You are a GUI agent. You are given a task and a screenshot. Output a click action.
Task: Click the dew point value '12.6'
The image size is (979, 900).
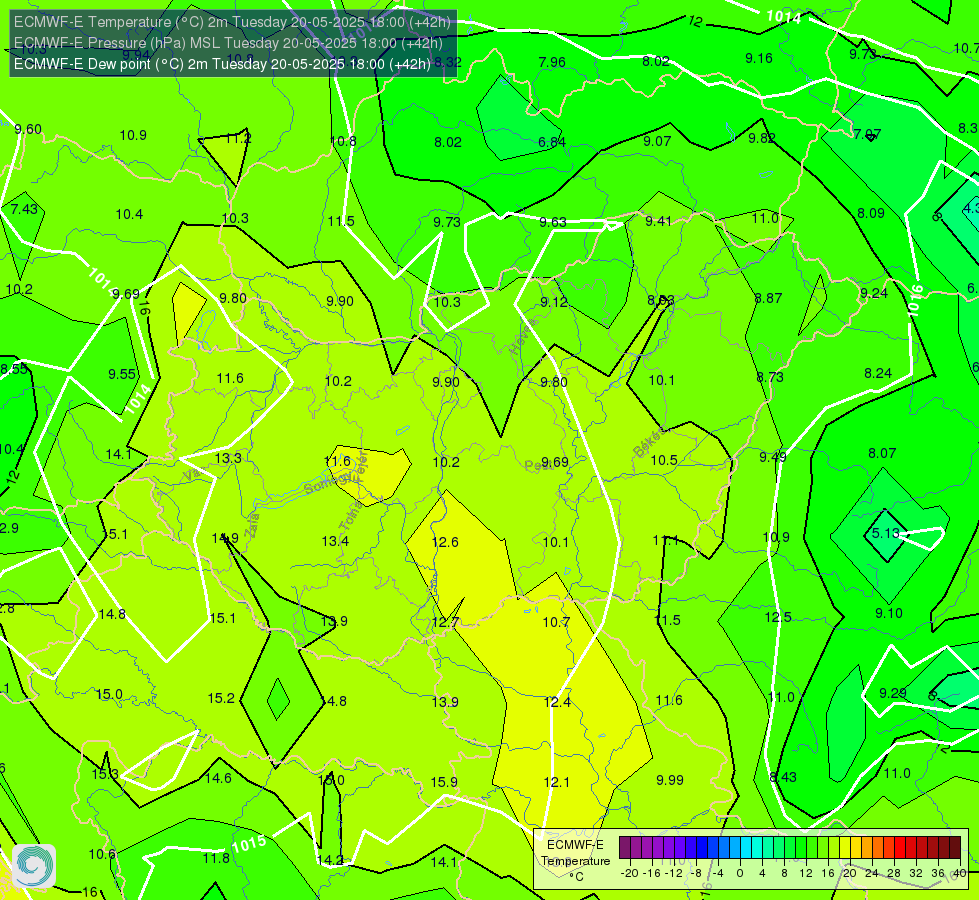[445, 542]
